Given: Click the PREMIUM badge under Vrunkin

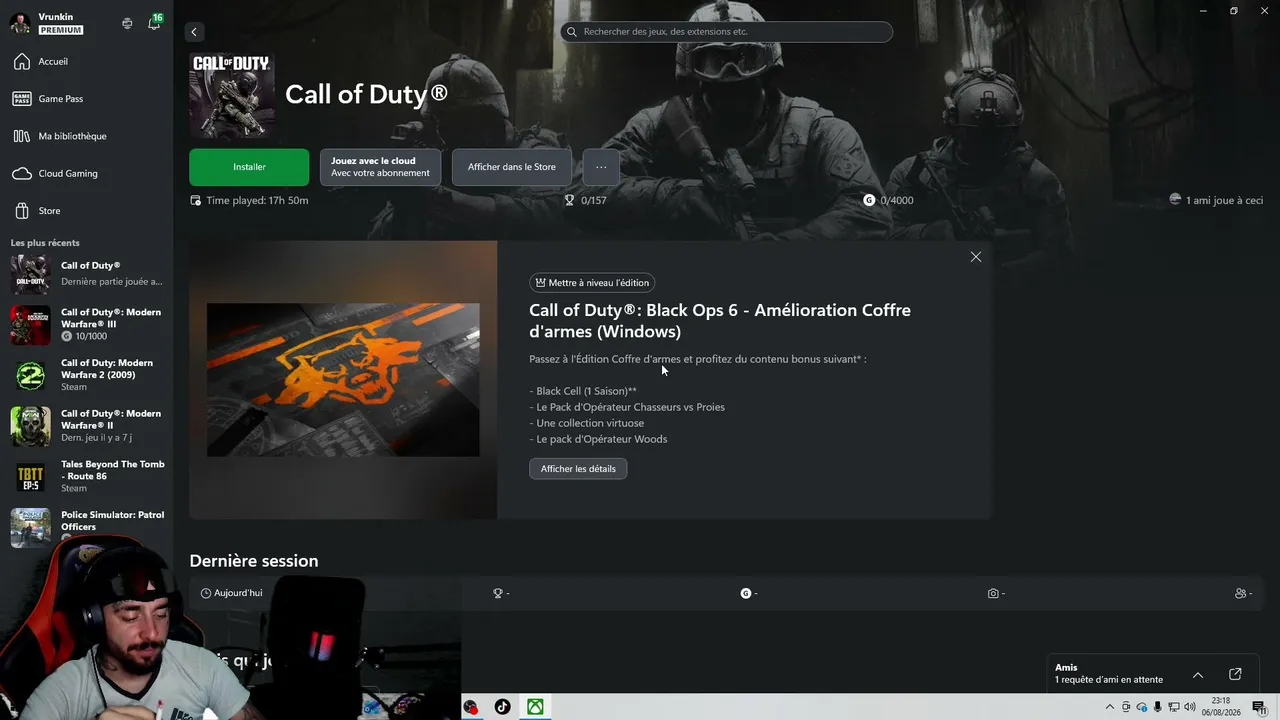Looking at the screenshot, I should [61, 30].
